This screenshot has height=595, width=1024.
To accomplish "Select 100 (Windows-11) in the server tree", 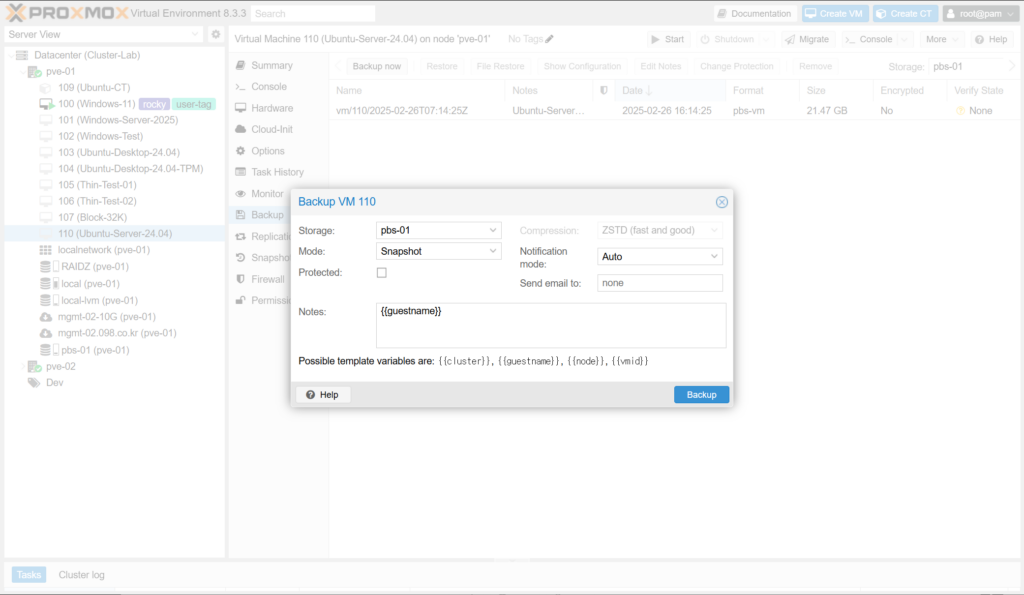I will pyautogui.click(x=96, y=104).
